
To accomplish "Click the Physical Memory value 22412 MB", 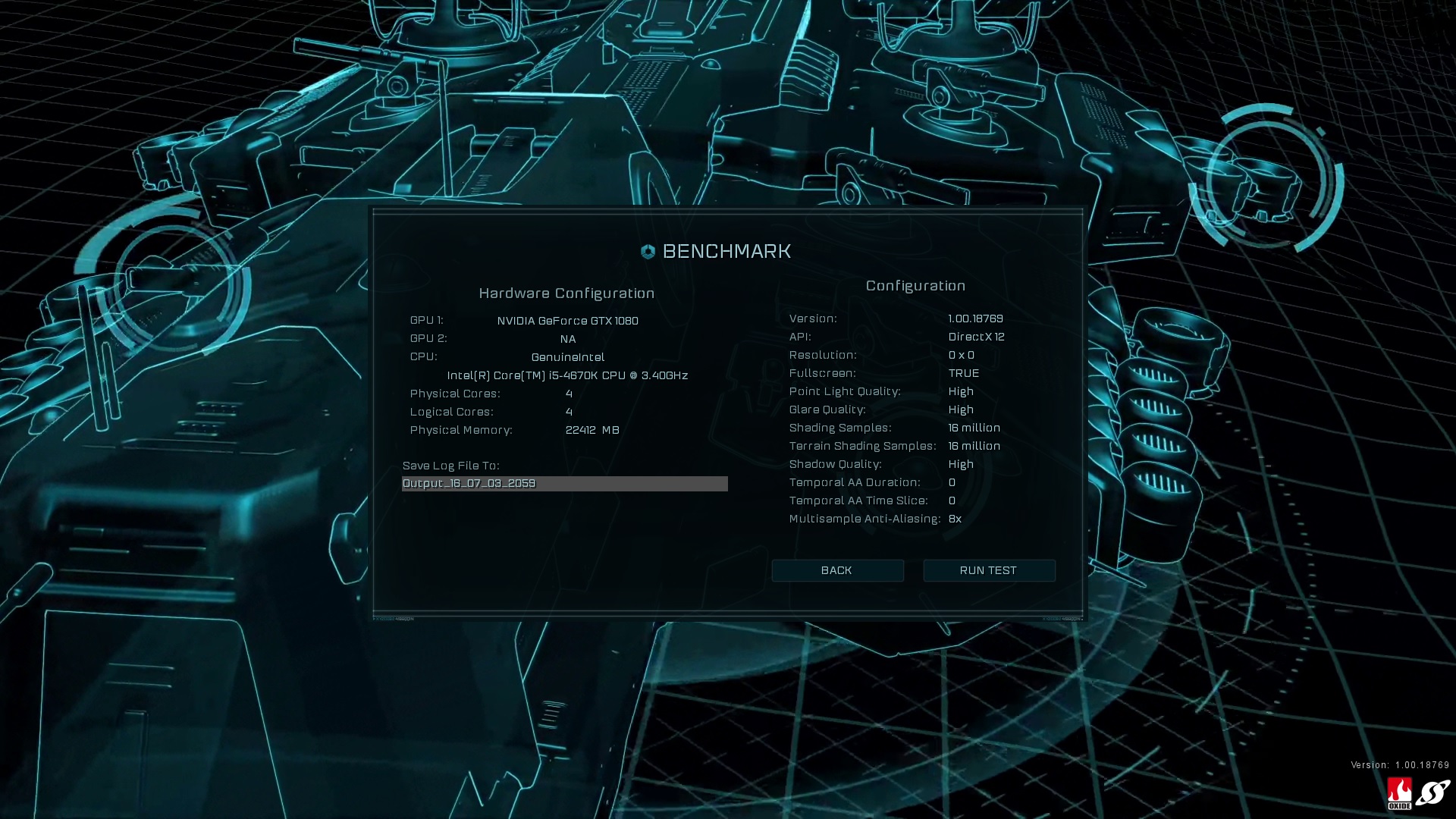I will pyautogui.click(x=592, y=430).
